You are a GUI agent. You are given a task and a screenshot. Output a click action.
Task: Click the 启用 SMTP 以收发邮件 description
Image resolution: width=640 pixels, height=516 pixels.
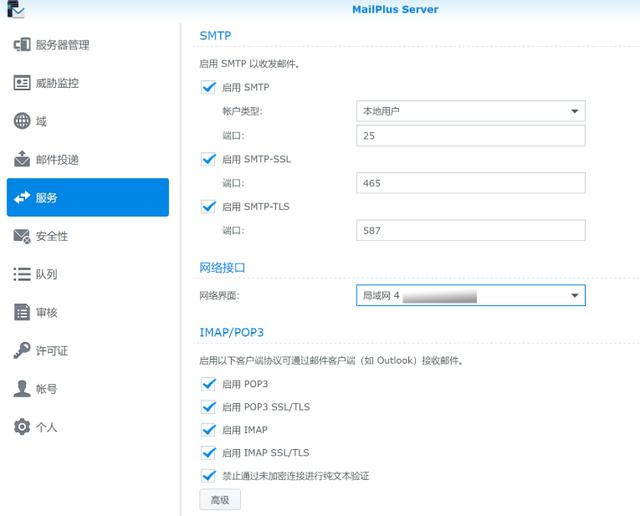[x=249, y=64]
